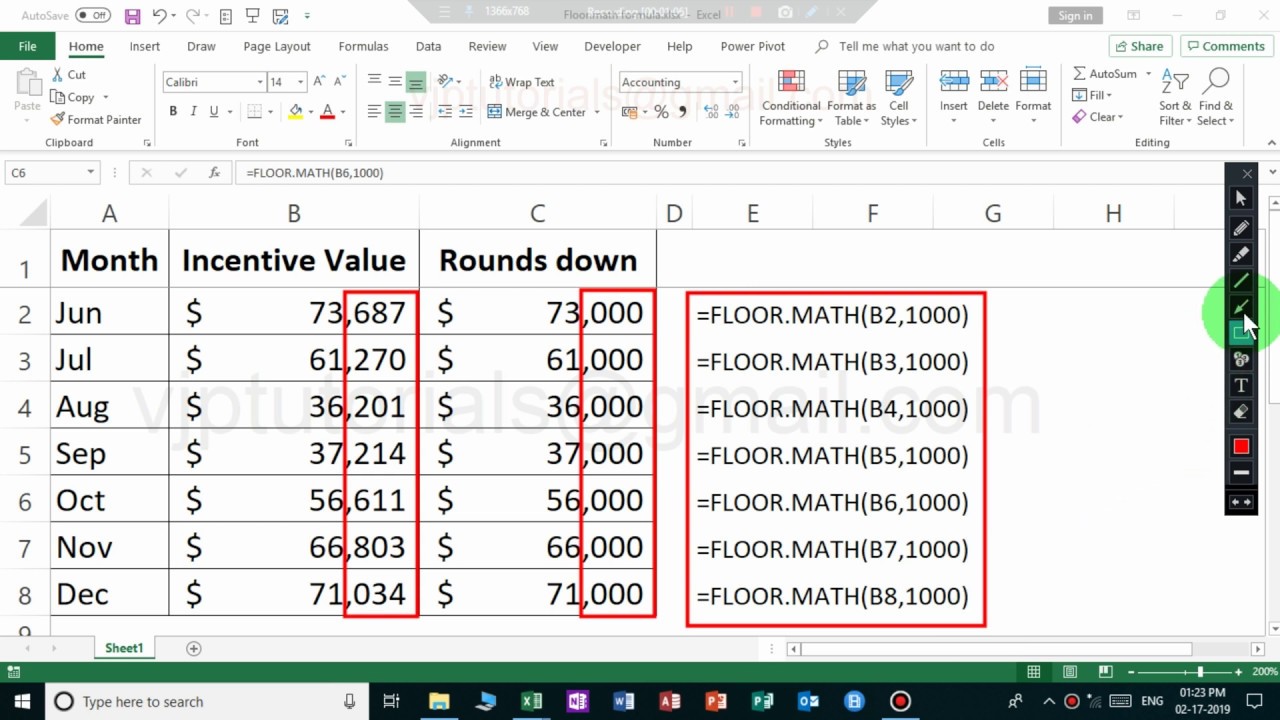Click Decrease Indent icon
1280x720 pixels.
[445, 112]
